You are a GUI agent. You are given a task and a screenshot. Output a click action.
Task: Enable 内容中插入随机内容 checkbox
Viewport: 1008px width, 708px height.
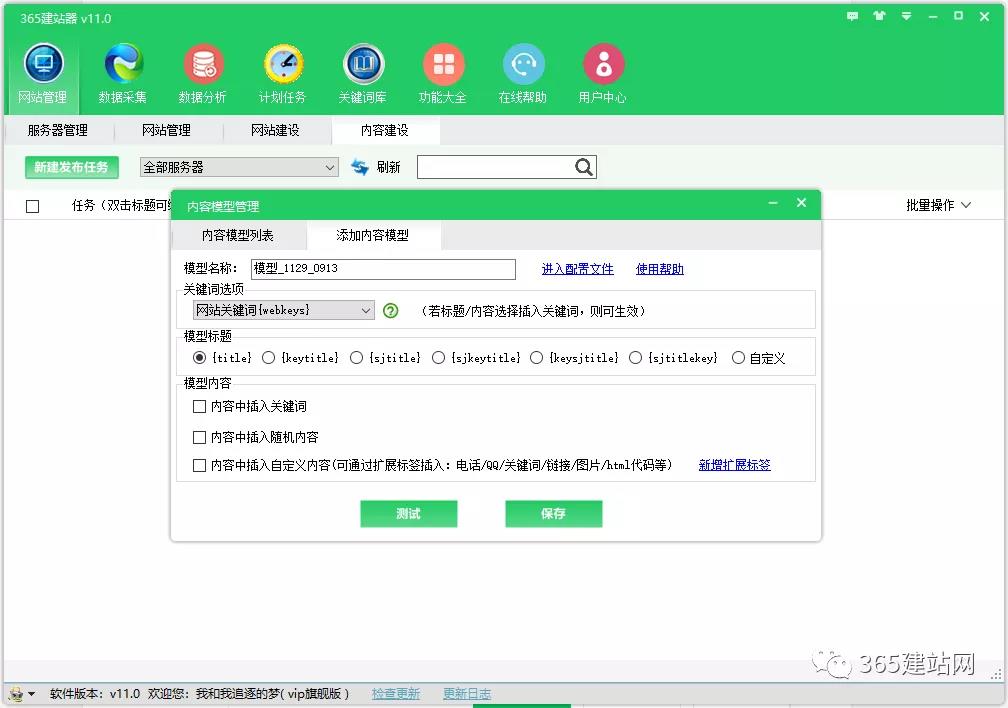click(199, 437)
